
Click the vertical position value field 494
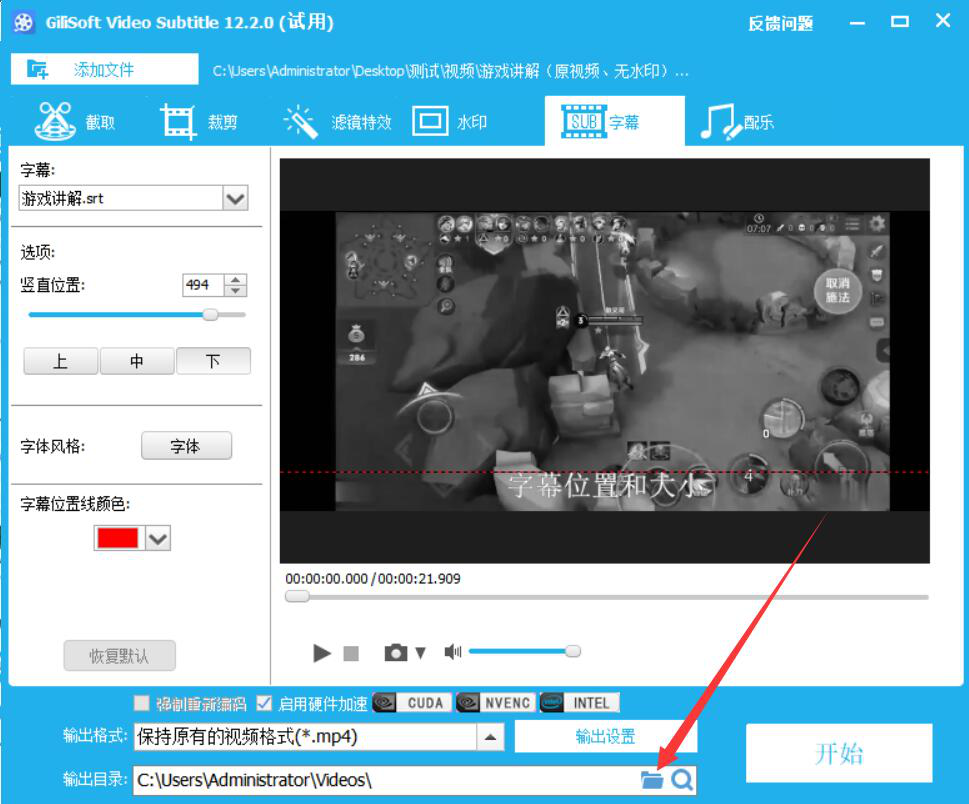click(x=203, y=285)
